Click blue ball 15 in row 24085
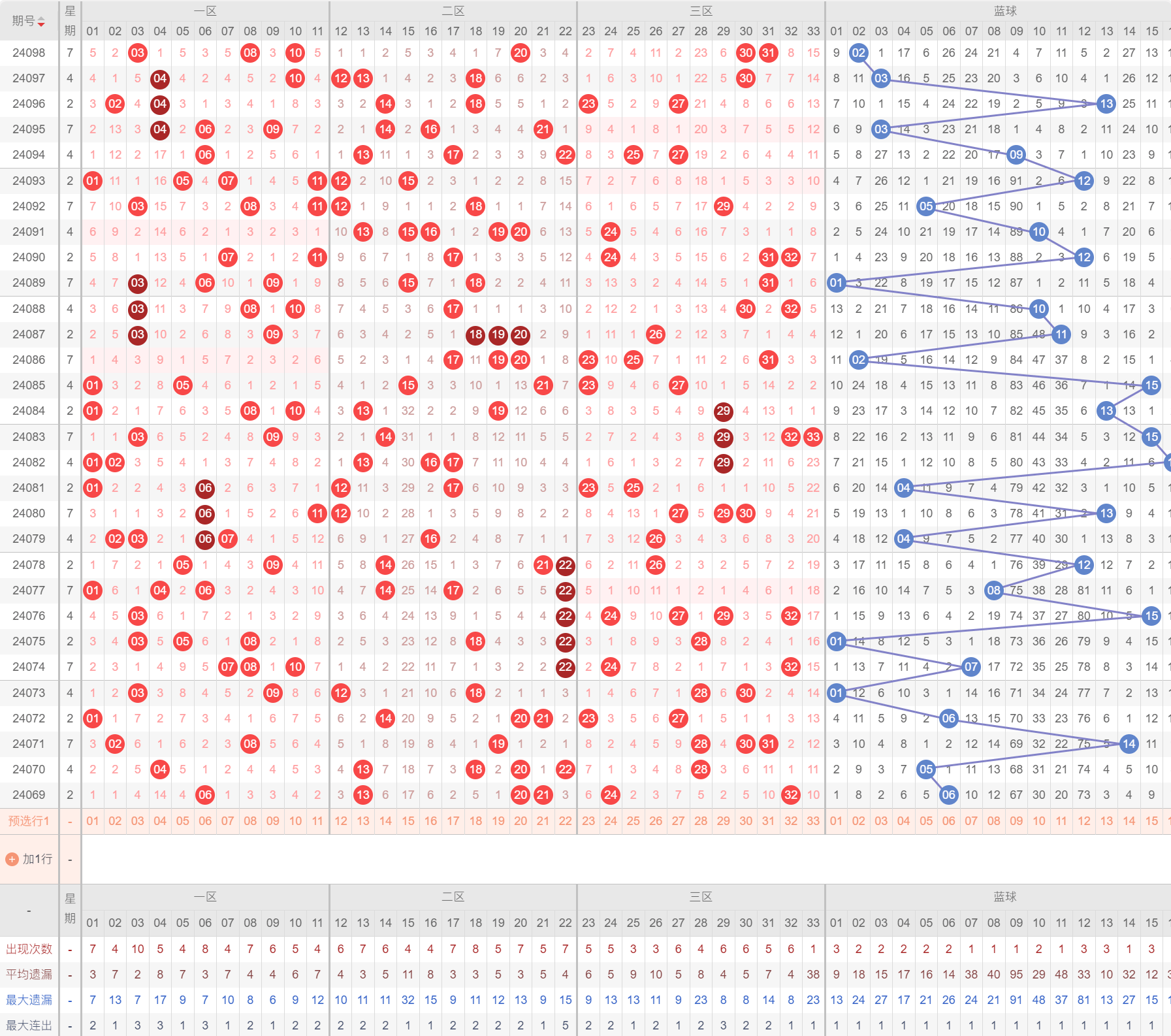Screen dimensions: 1171x1036 pyautogui.click(x=1152, y=385)
